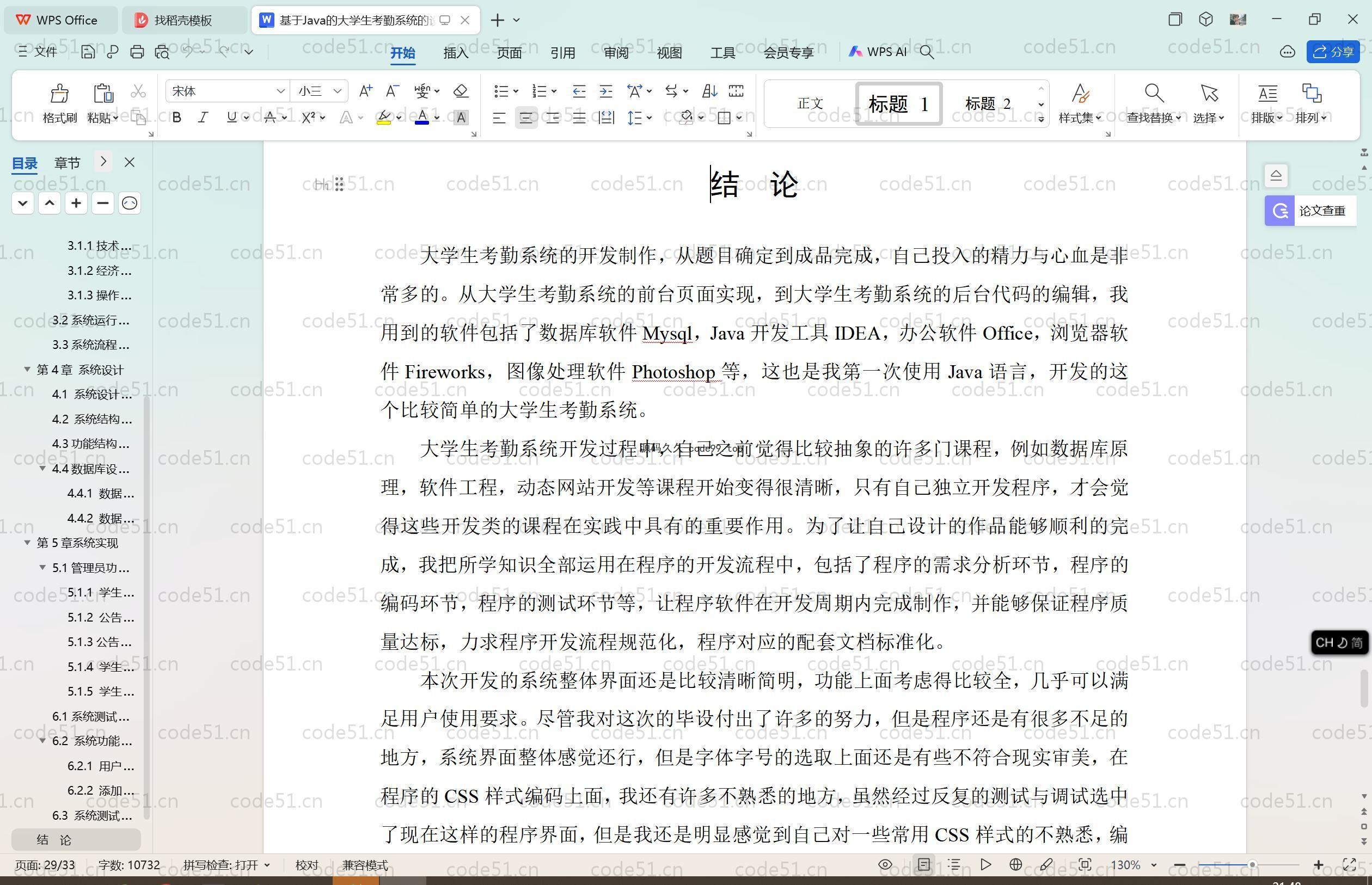Click the Save icon in quick toolbar

tap(88, 52)
